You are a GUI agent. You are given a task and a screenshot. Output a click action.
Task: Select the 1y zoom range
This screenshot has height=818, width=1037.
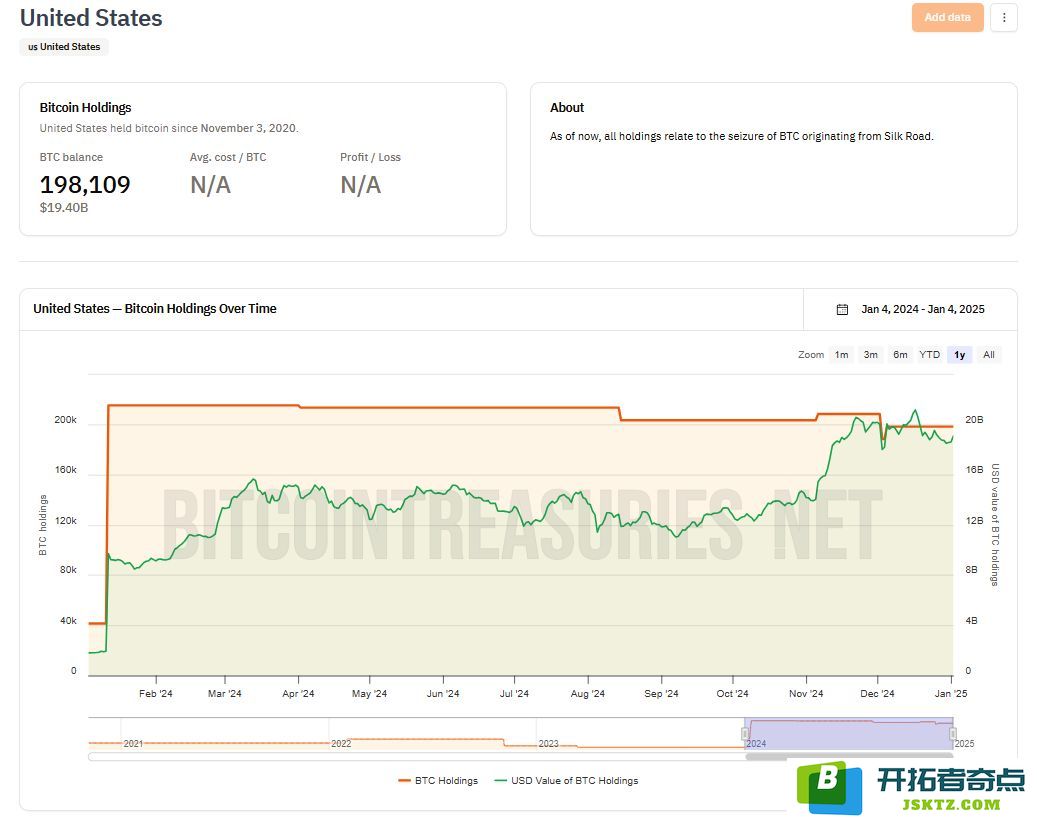click(960, 355)
